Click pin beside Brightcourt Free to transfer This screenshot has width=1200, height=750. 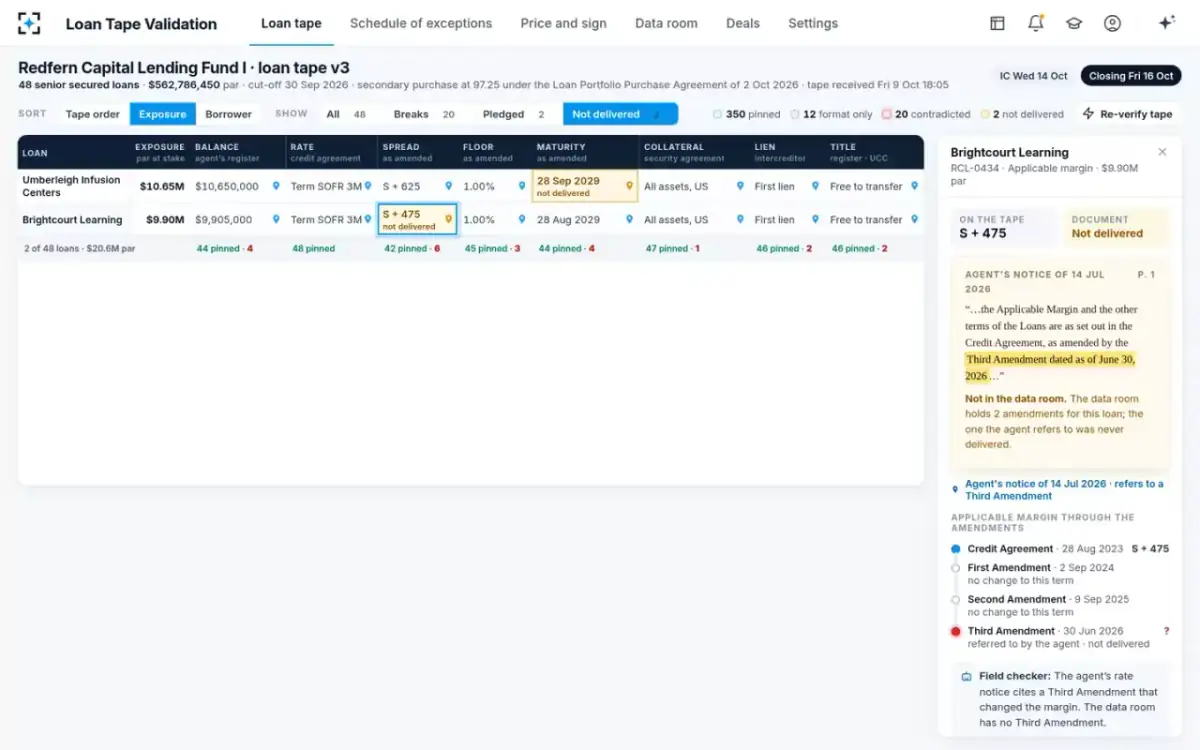point(914,219)
